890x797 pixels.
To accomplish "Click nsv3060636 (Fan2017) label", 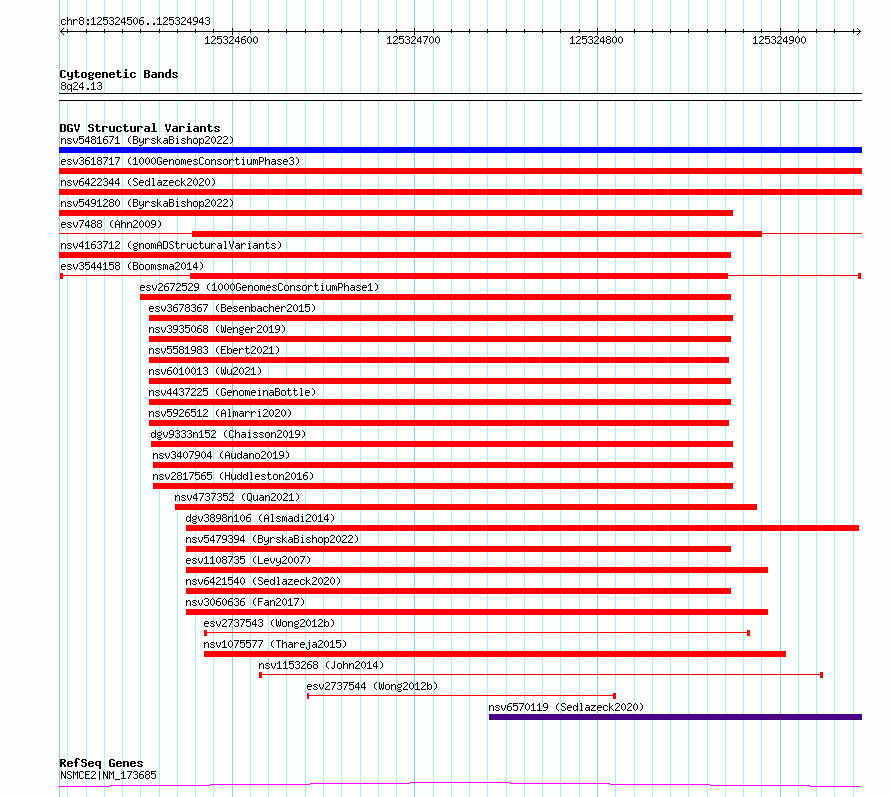I will (245, 602).
